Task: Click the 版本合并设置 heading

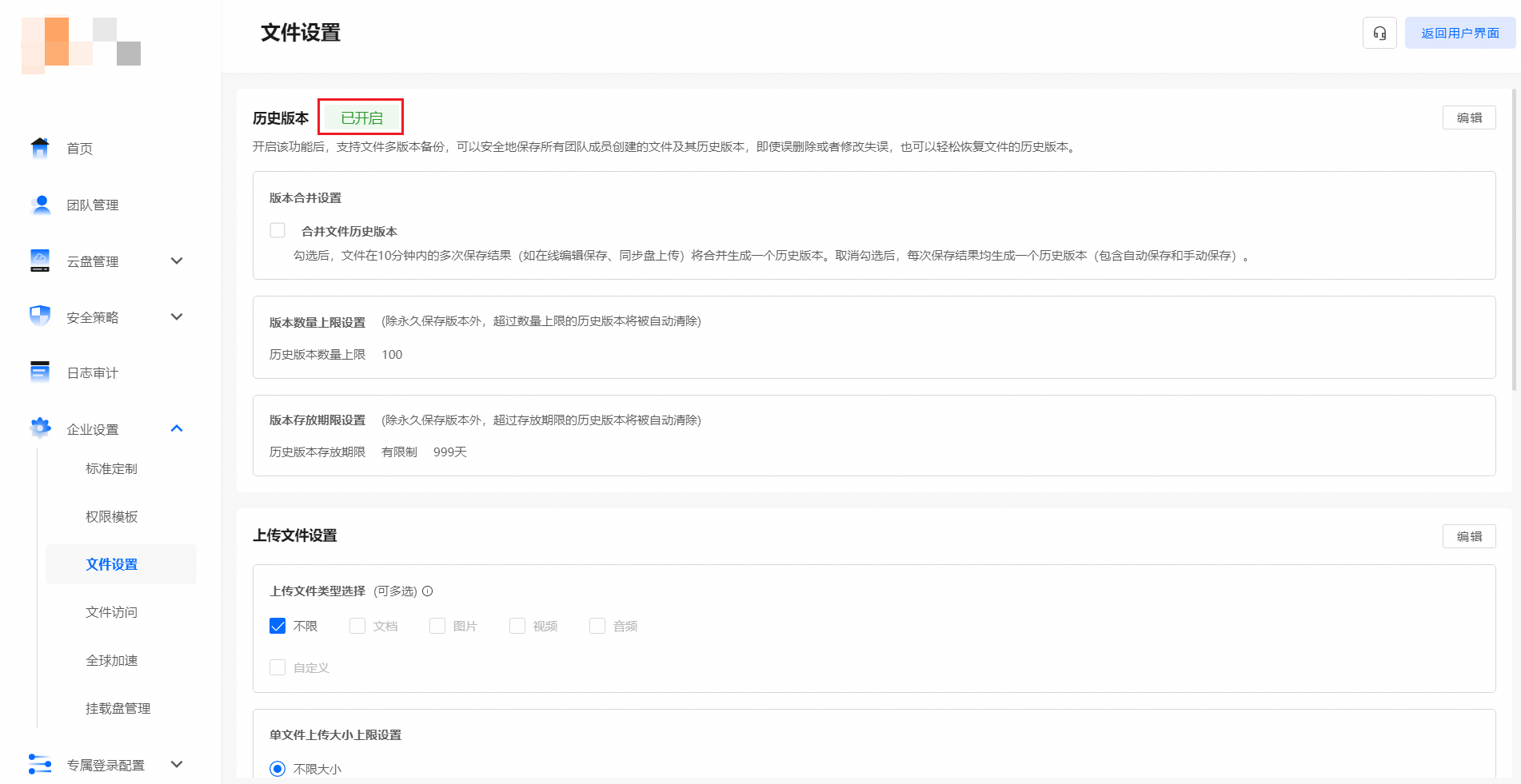Action: [305, 197]
